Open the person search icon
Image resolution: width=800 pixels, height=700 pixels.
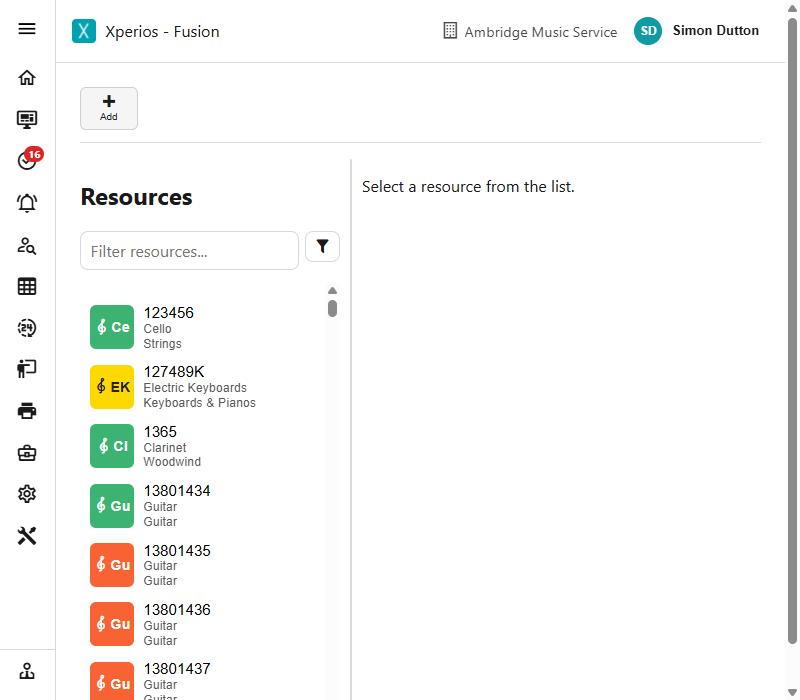[27, 246]
